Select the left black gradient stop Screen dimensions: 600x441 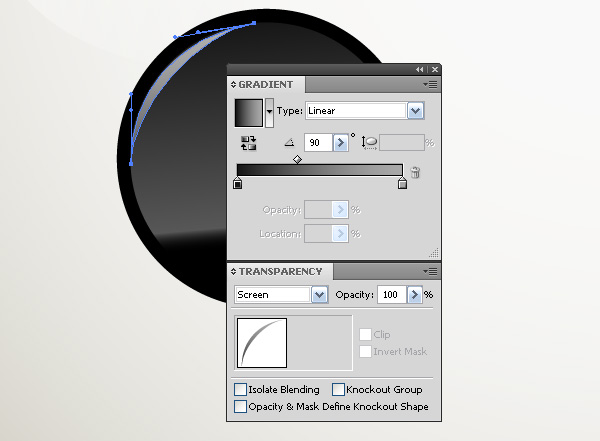(237, 183)
